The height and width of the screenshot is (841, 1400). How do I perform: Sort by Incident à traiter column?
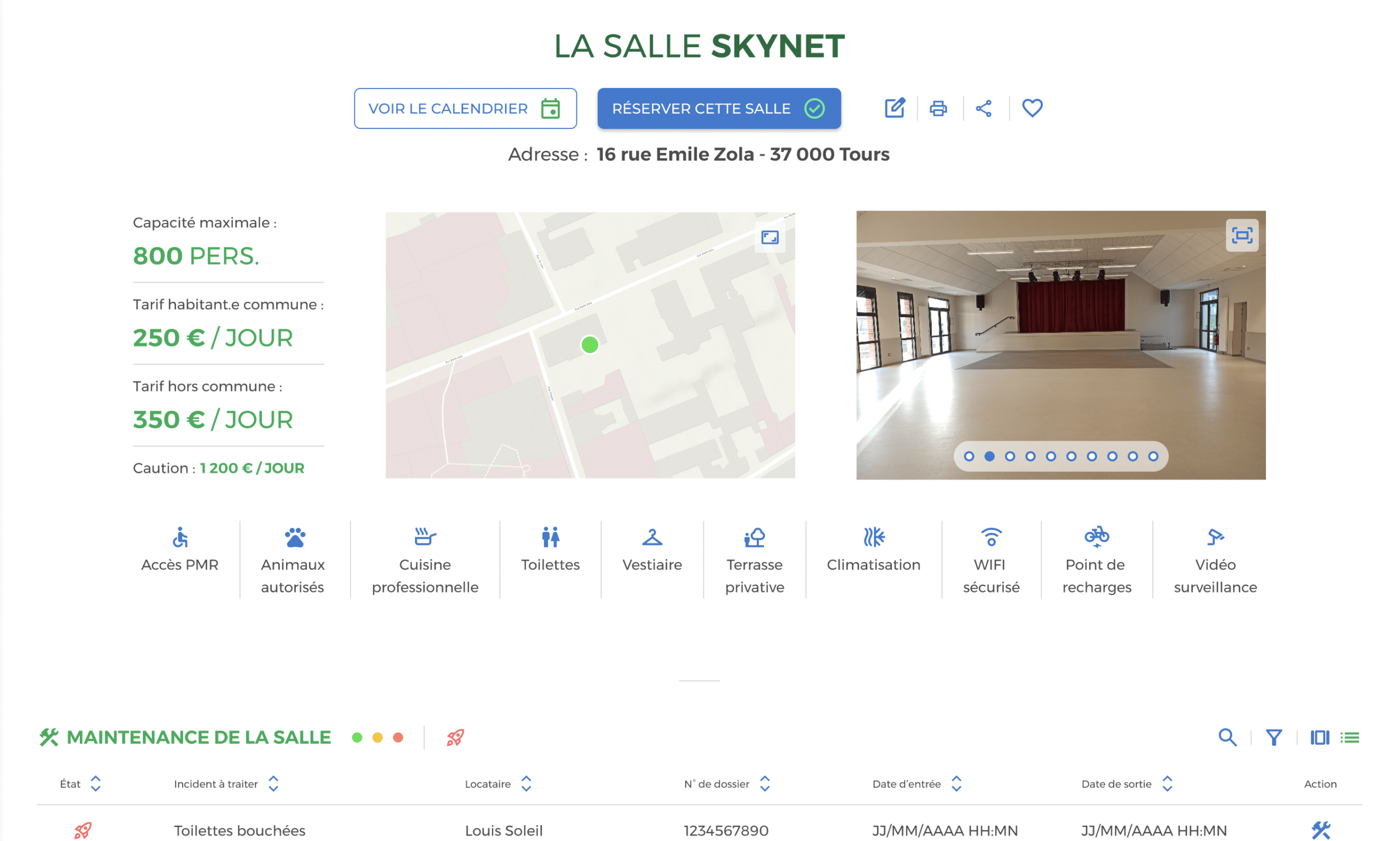273,784
